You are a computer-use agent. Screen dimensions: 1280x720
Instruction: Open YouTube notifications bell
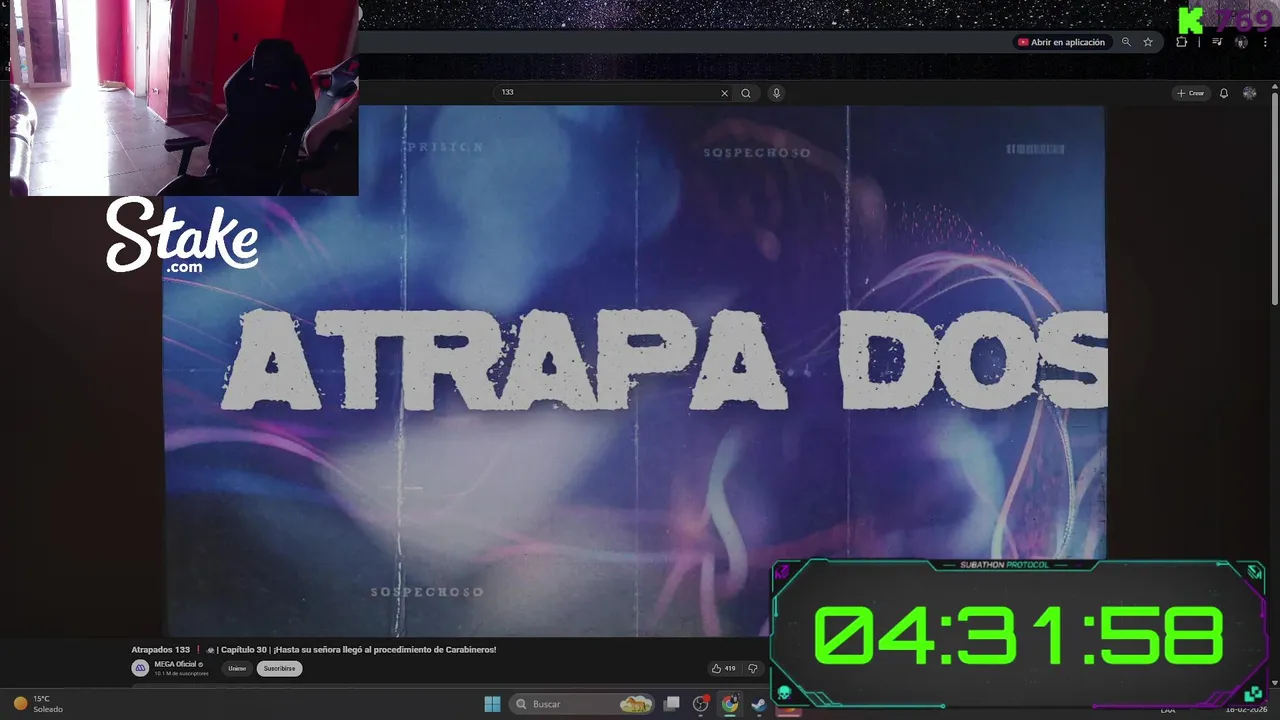click(1223, 93)
